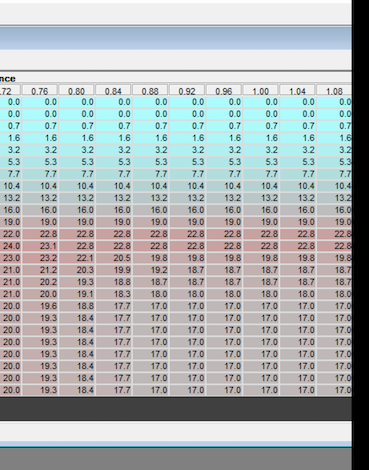The image size is (369, 470).
Task: Select 16.0 in the 0.80 column
Action: coord(77,210)
